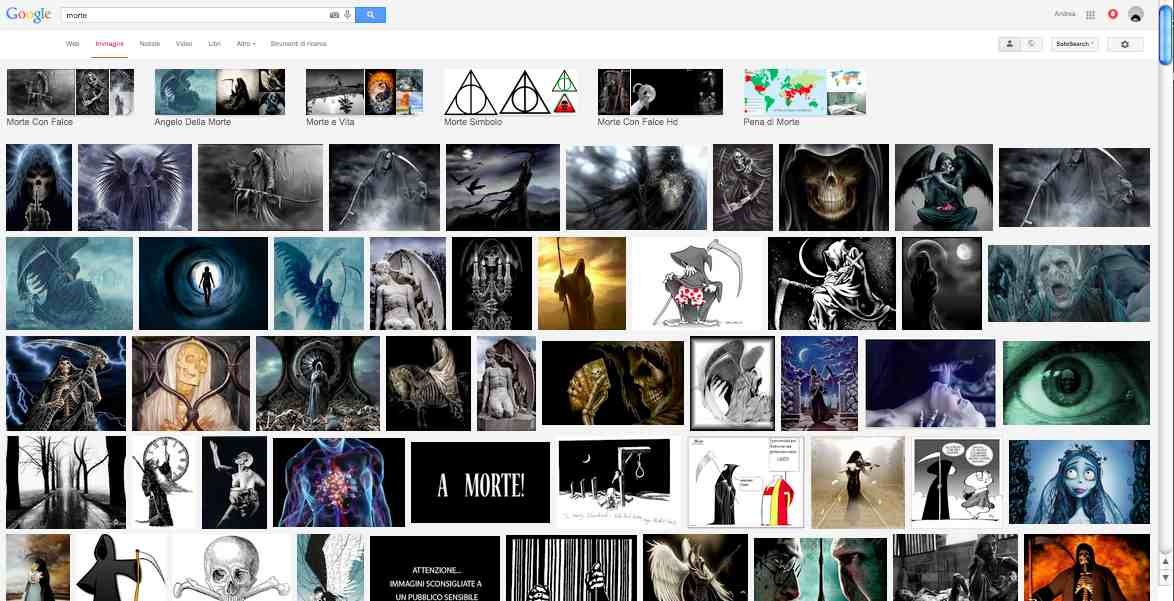Viewport: 1174px width, 601px height.
Task: Toggle global results with the globe icon
Action: pyautogui.click(x=1031, y=44)
